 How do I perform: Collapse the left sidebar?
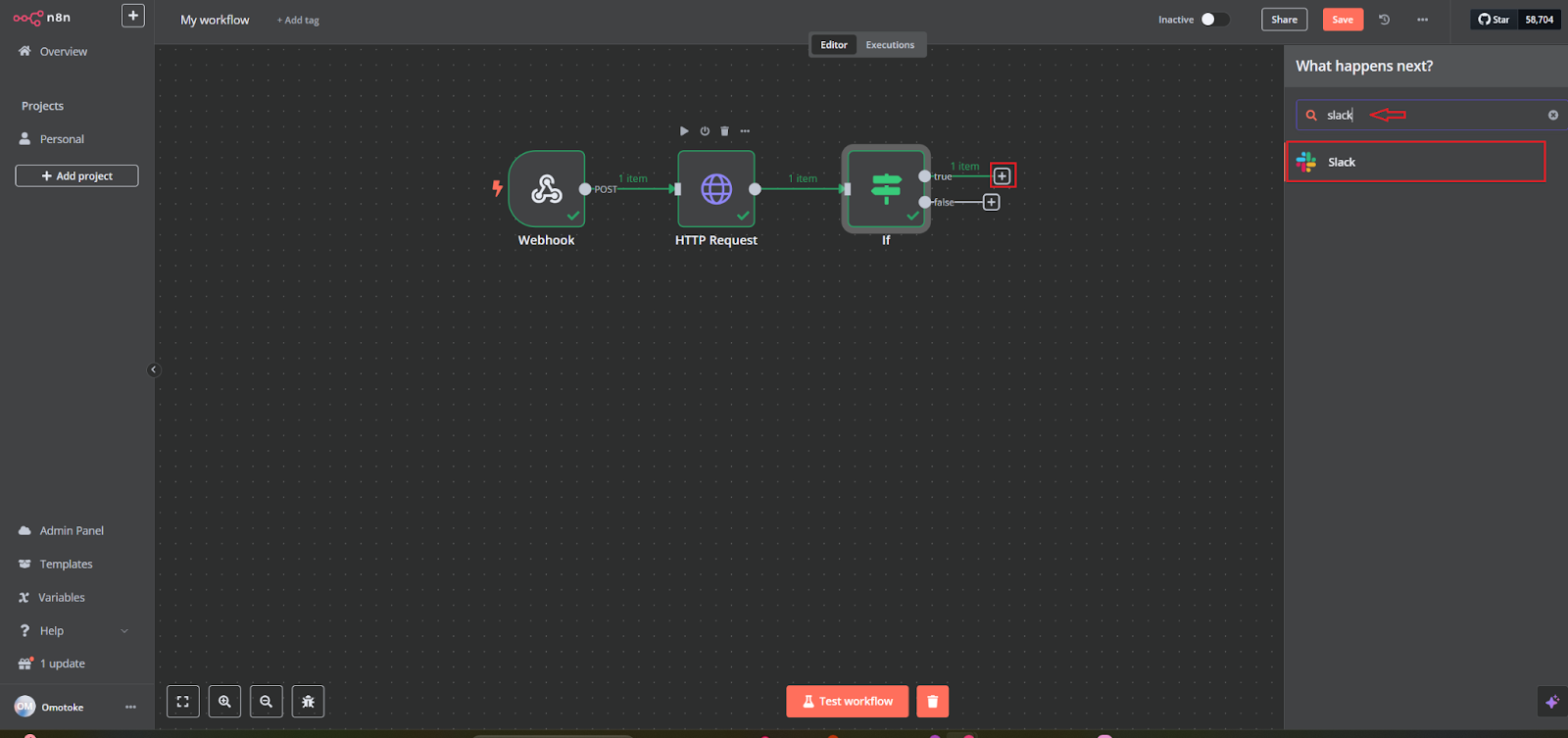pos(153,369)
